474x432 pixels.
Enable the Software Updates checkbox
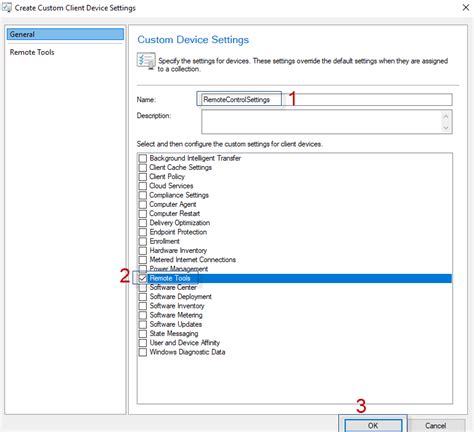pyautogui.click(x=143, y=324)
